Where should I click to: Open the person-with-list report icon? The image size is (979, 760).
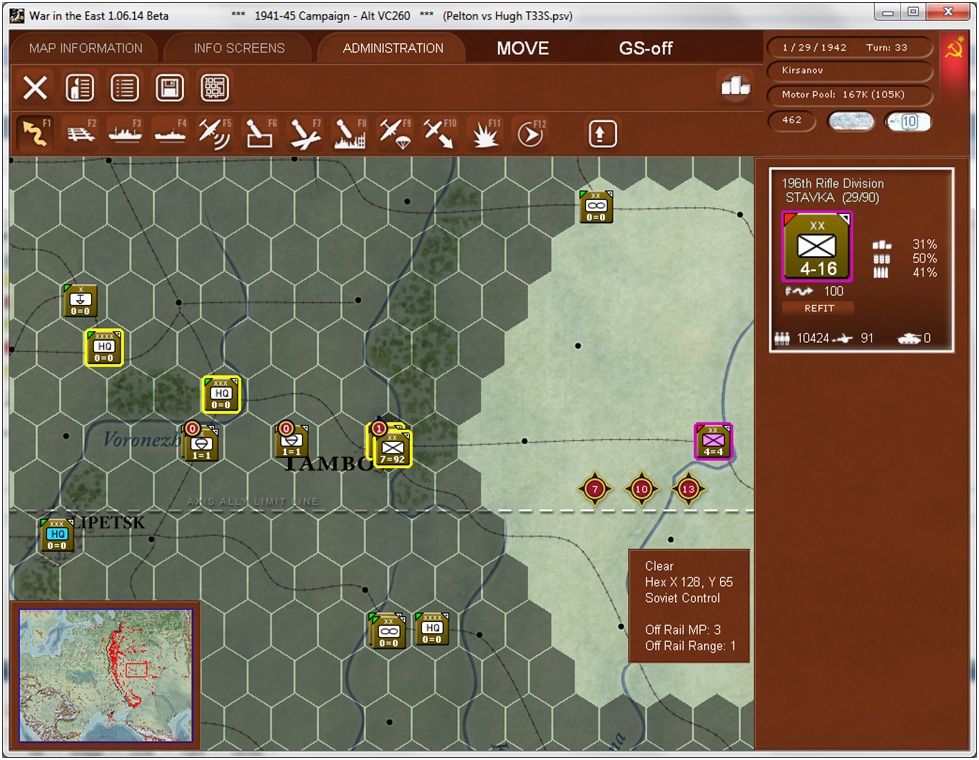point(80,87)
